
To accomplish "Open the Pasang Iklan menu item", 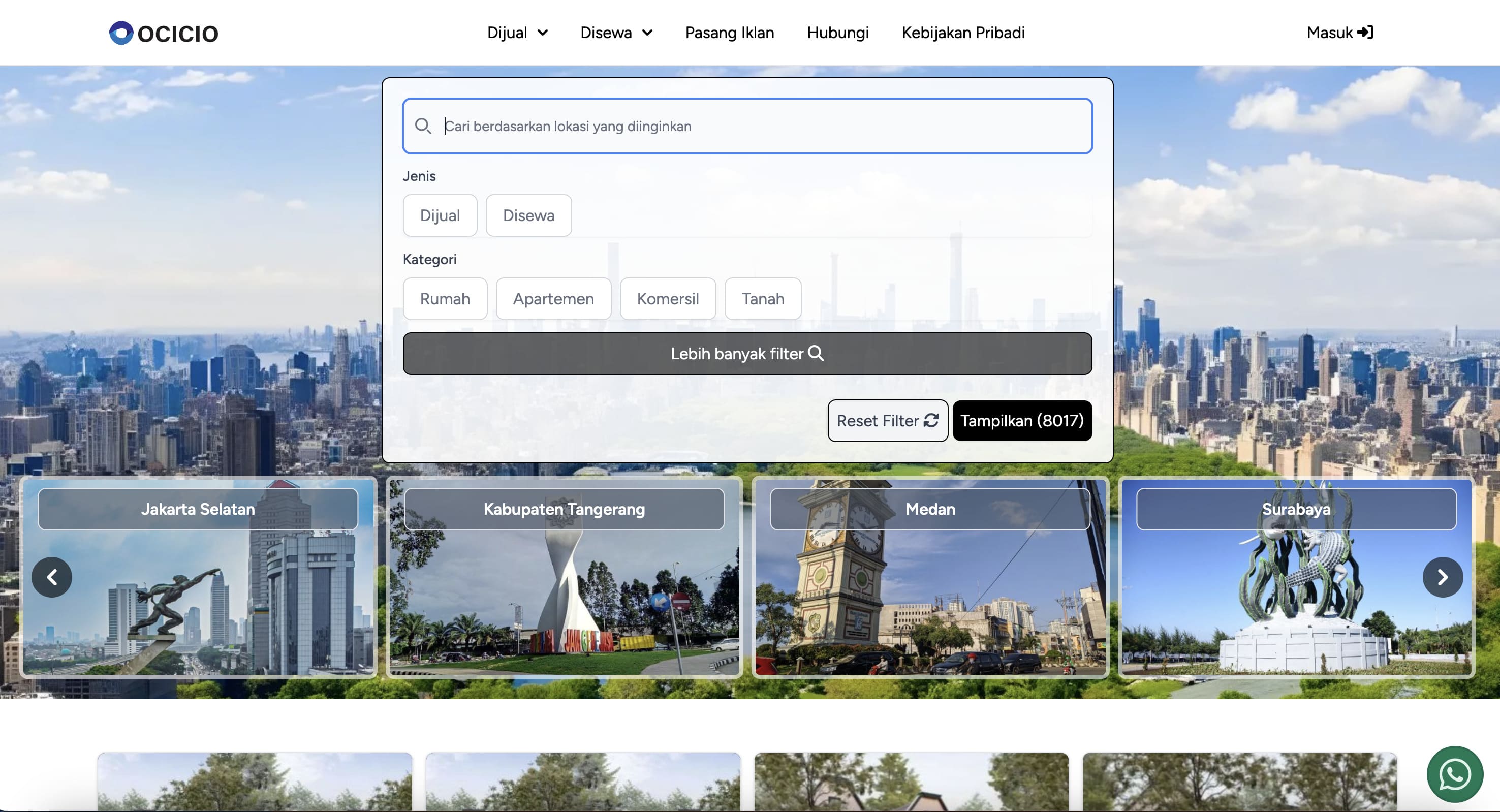I will pos(729,33).
